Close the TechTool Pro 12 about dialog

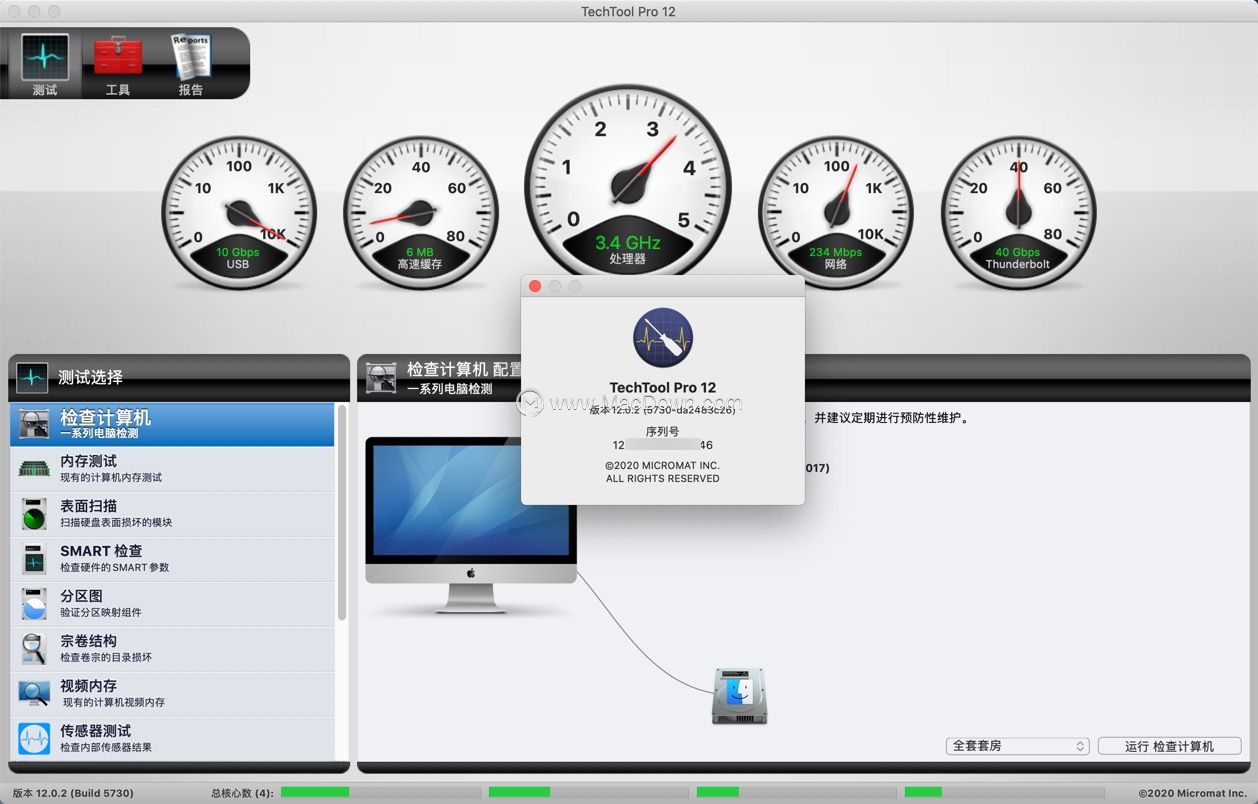tap(535, 286)
